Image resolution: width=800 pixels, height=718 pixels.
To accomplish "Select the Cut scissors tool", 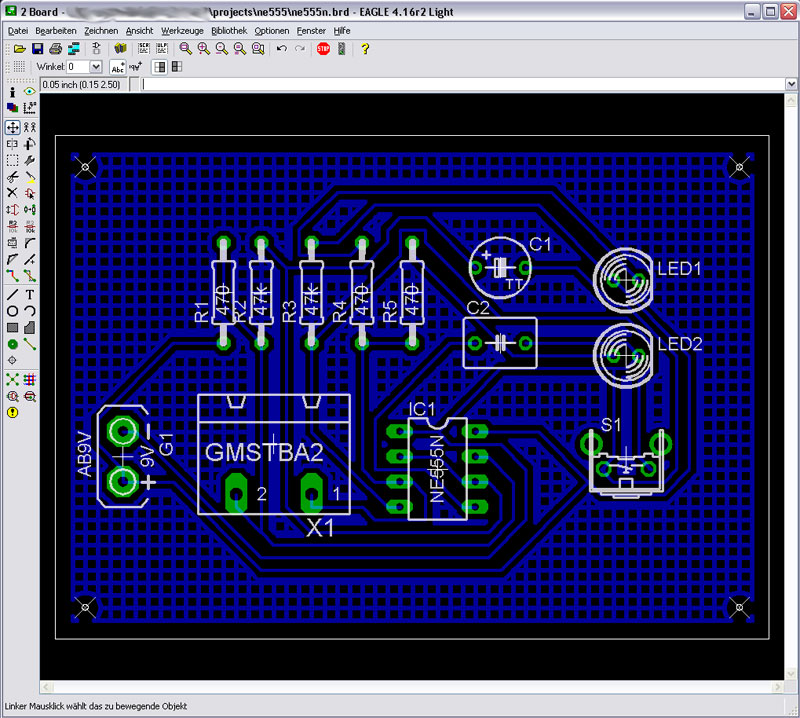I will 12,177.
